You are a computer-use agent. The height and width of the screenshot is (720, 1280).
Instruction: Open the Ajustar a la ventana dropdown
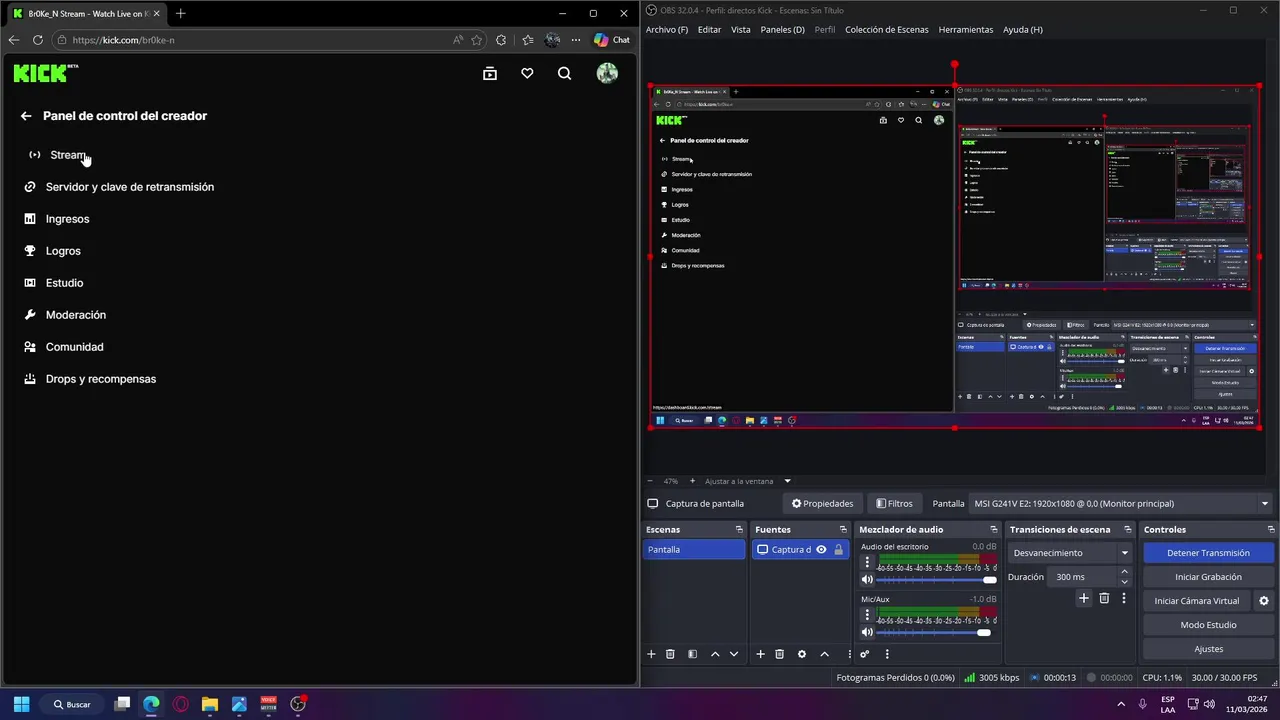(x=787, y=481)
